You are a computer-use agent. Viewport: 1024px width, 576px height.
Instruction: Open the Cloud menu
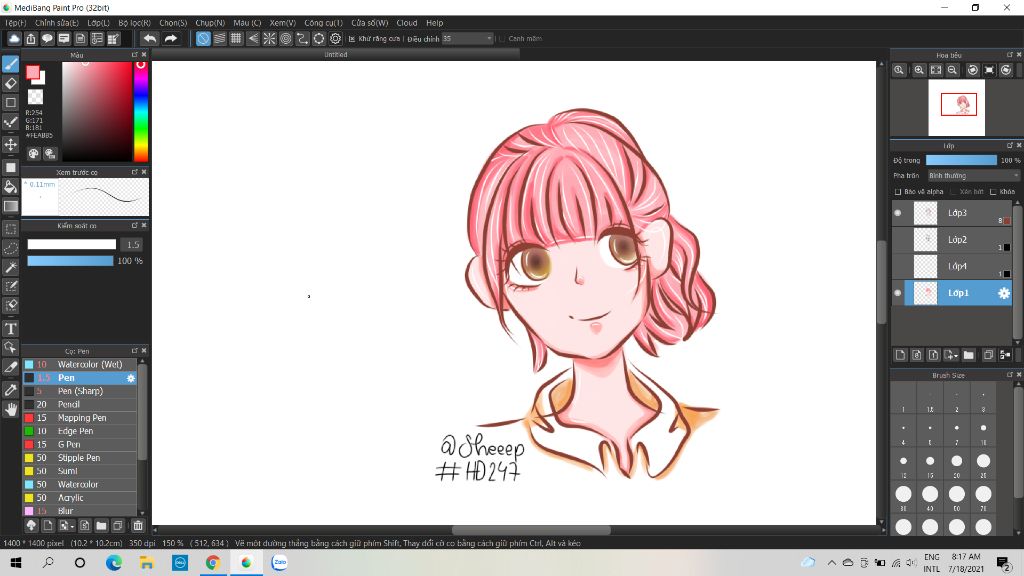pos(407,23)
